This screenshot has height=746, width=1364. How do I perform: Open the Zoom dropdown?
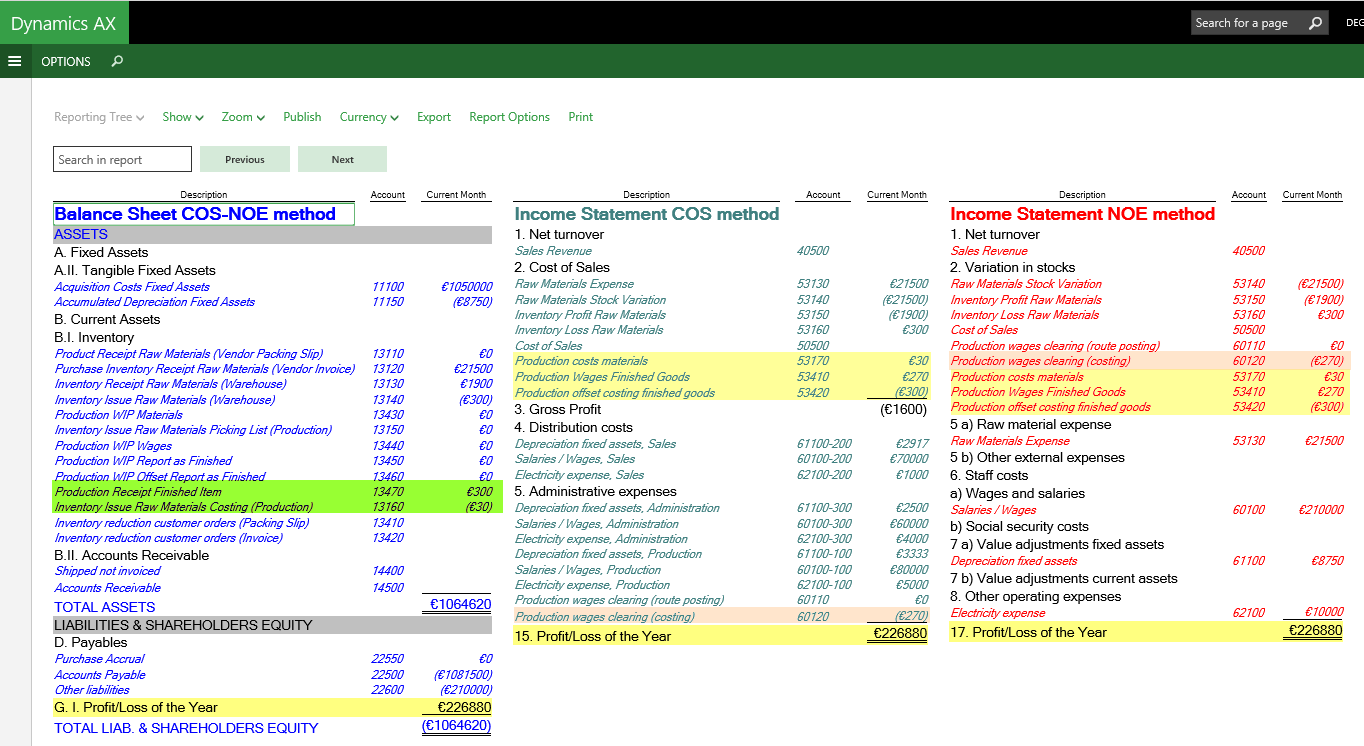243,117
